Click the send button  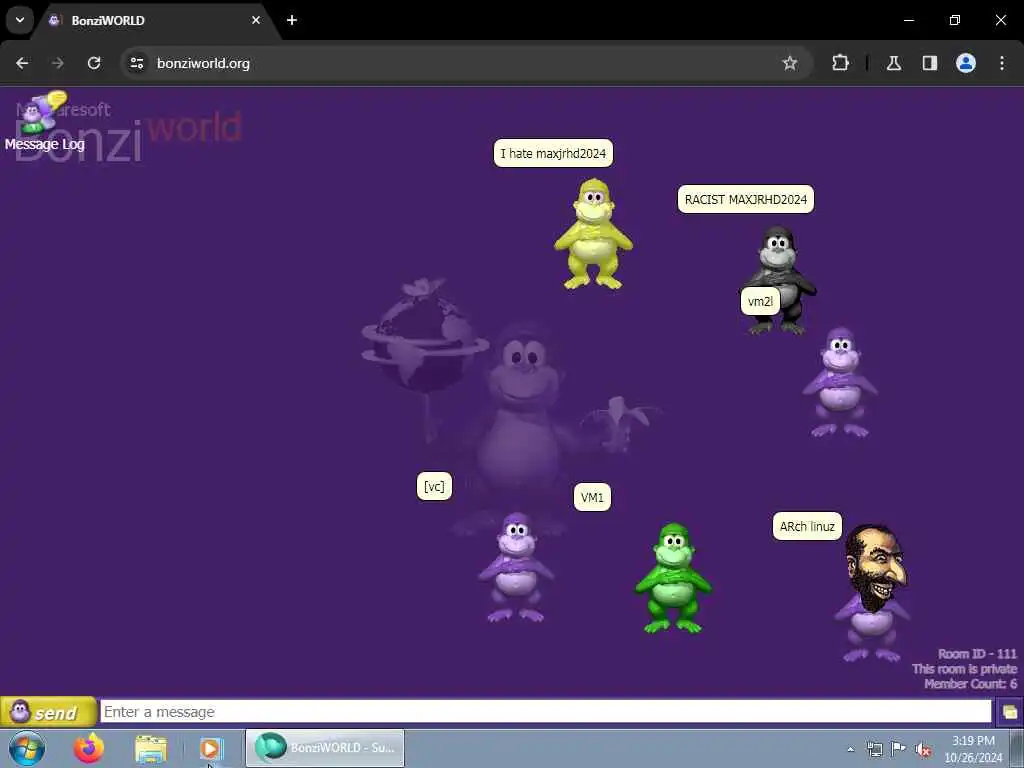coord(48,712)
